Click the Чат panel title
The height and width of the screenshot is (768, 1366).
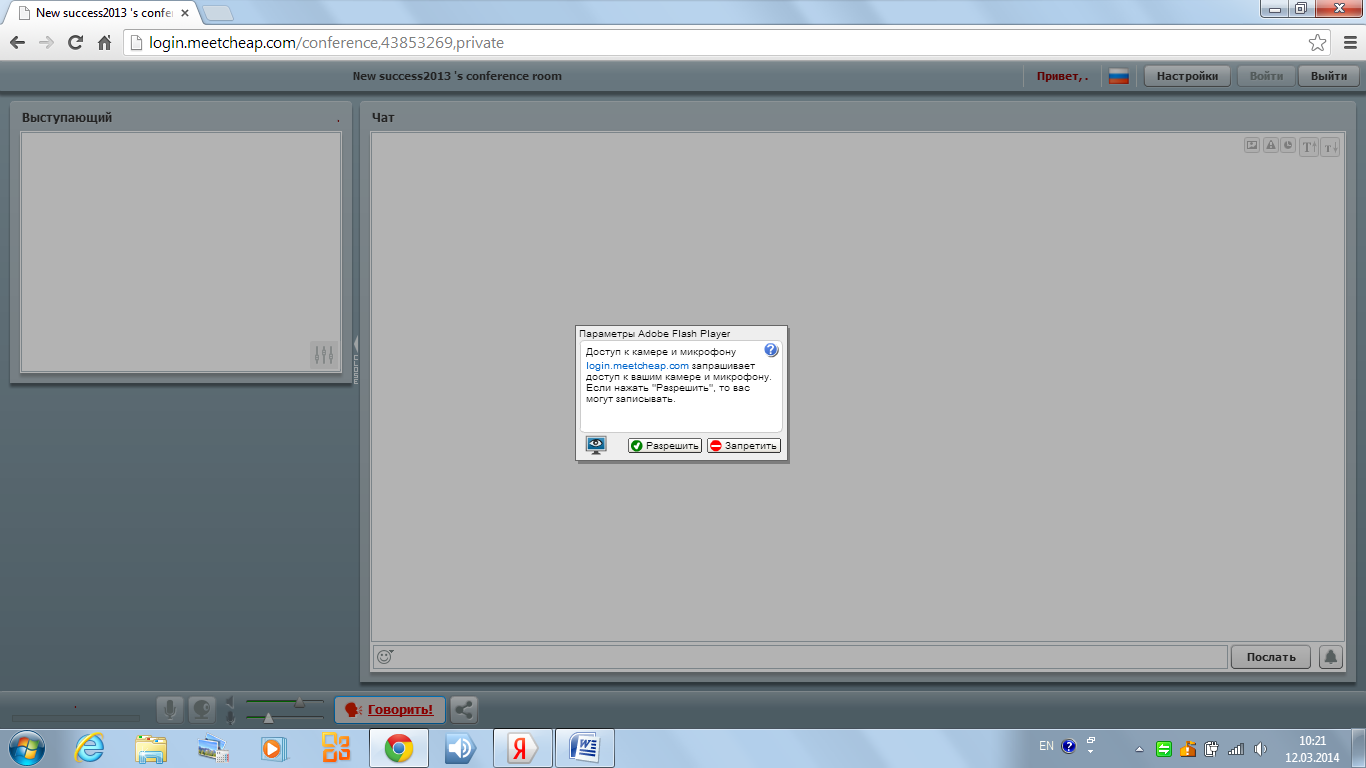[383, 117]
